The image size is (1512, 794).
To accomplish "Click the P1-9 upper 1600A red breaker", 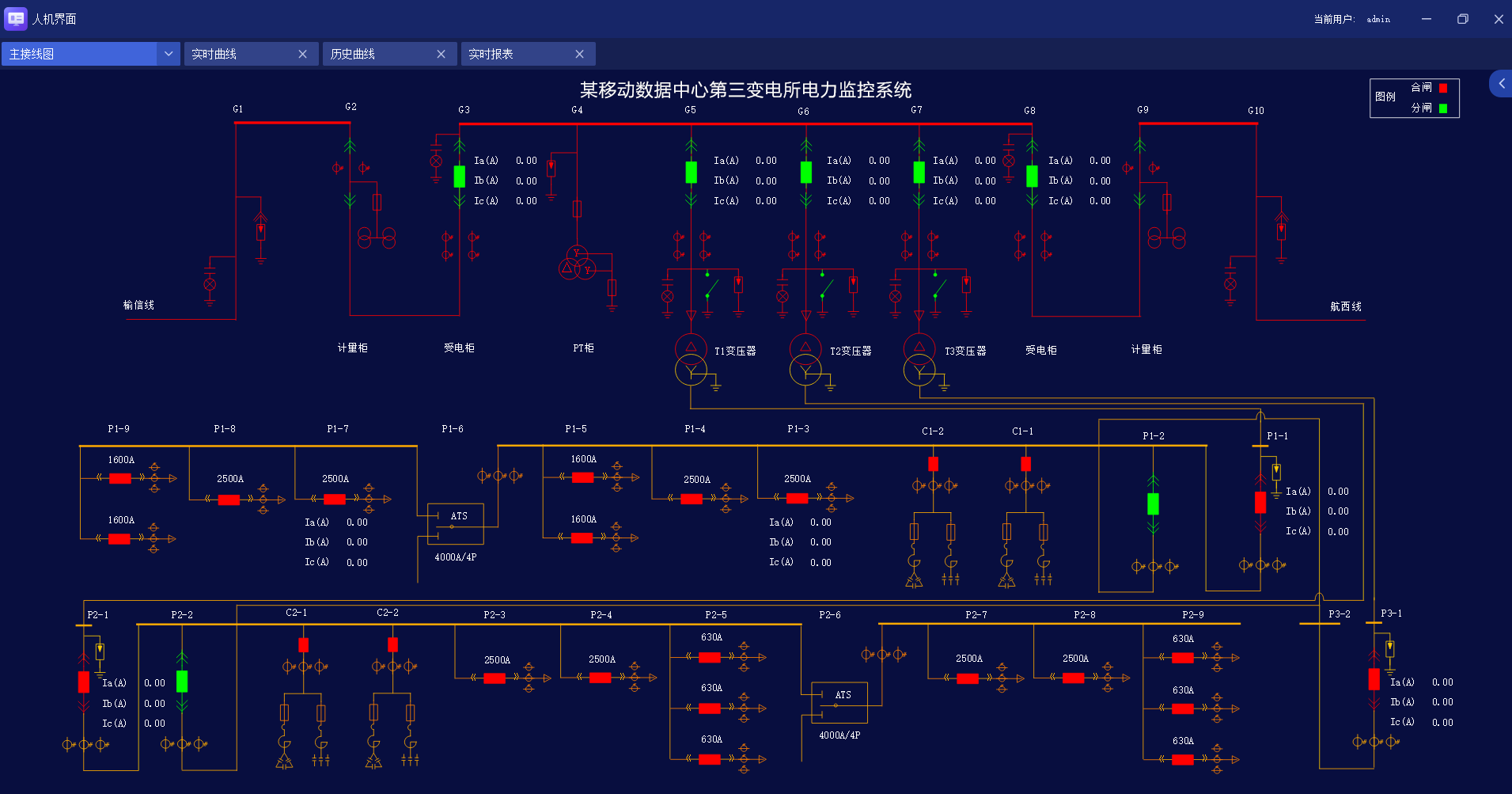I will tap(120, 478).
